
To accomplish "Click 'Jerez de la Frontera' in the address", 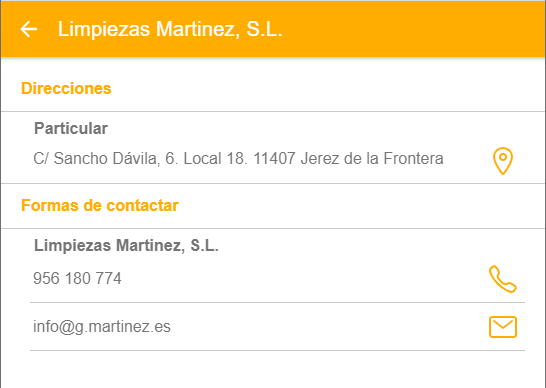I will pyautogui.click(x=372, y=158).
